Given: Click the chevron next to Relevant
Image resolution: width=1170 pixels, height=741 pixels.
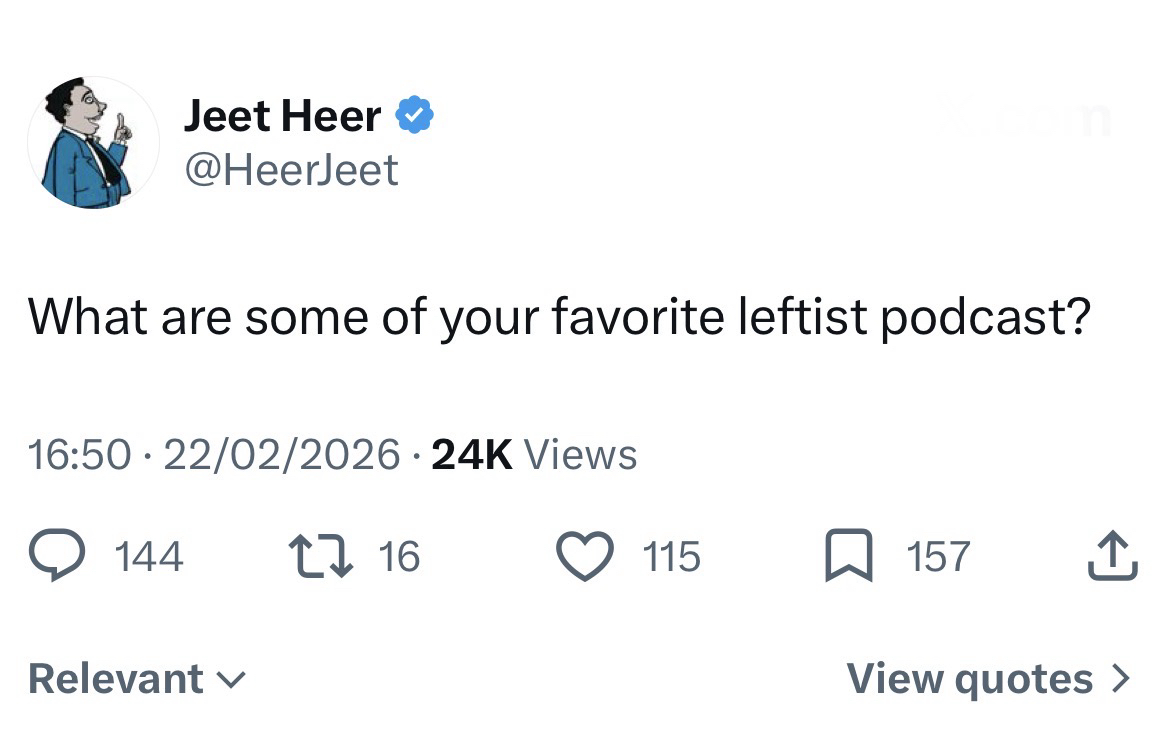Looking at the screenshot, I should (231, 680).
